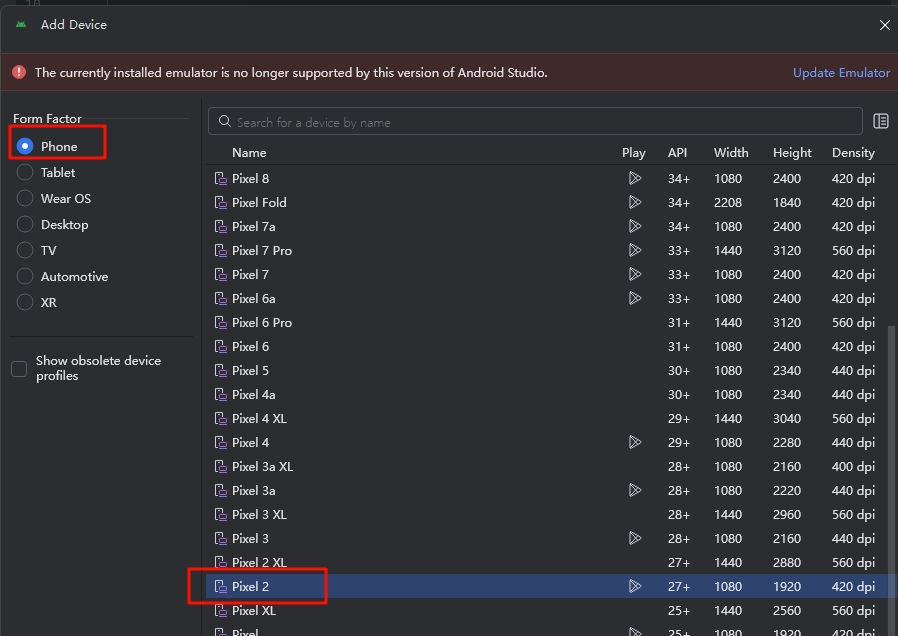Click the device icon beside Pixel XL
Viewport: 898px width, 636px height.
pyautogui.click(x=220, y=611)
